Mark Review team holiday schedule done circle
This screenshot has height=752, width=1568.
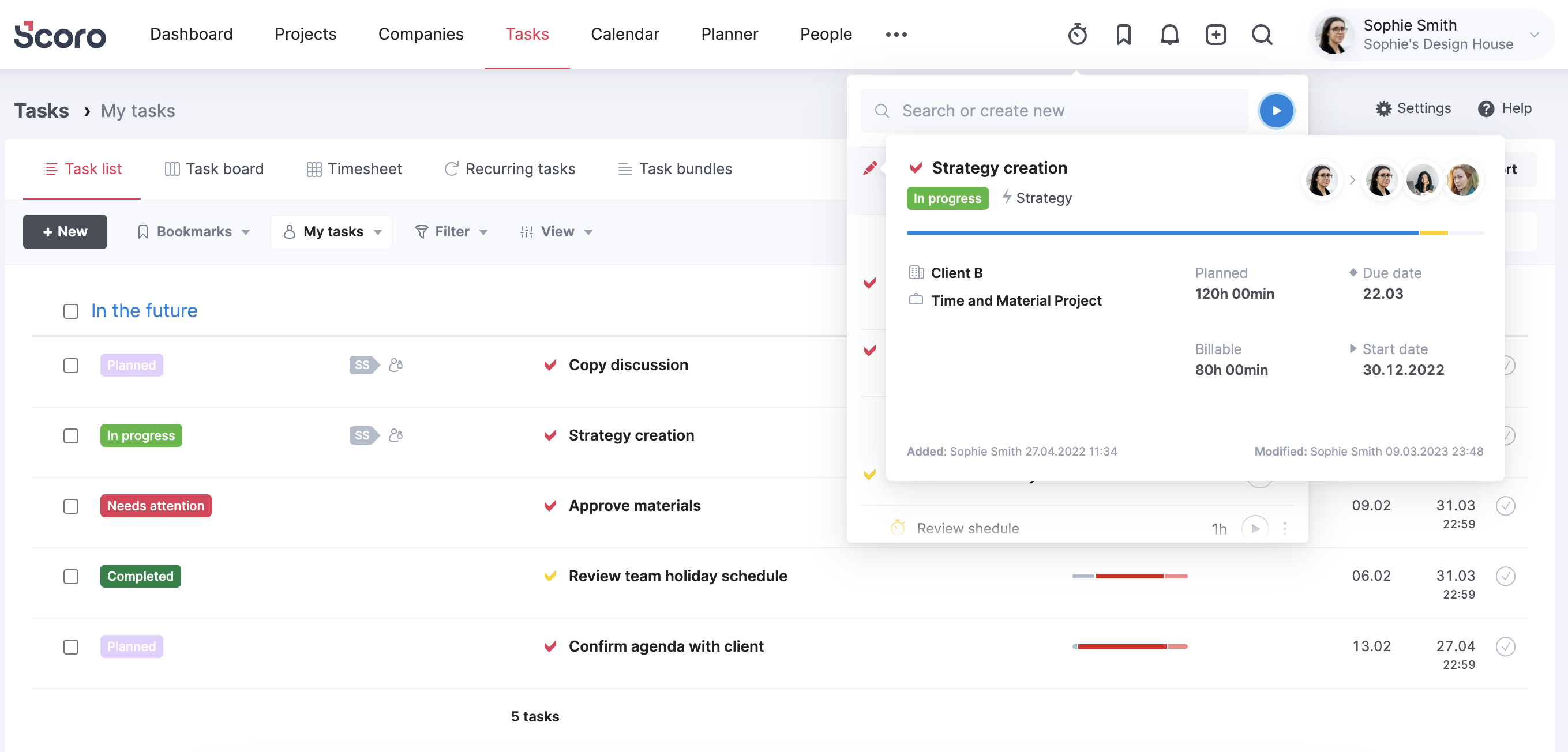coord(1505,576)
